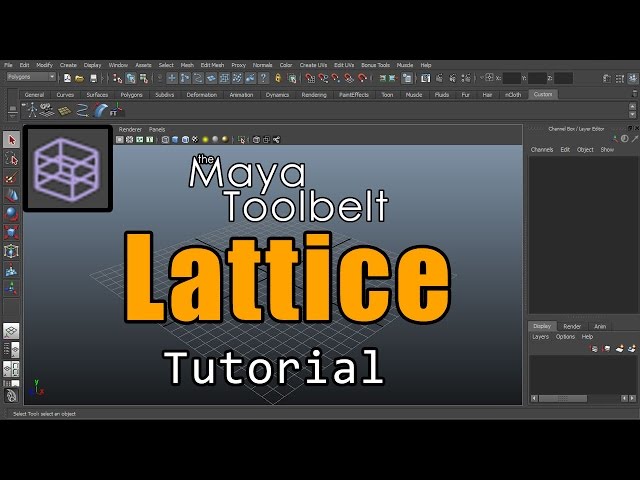This screenshot has height=480, width=640.
Task: Click the FT axis shelf icon
Action: pyautogui.click(x=116, y=110)
